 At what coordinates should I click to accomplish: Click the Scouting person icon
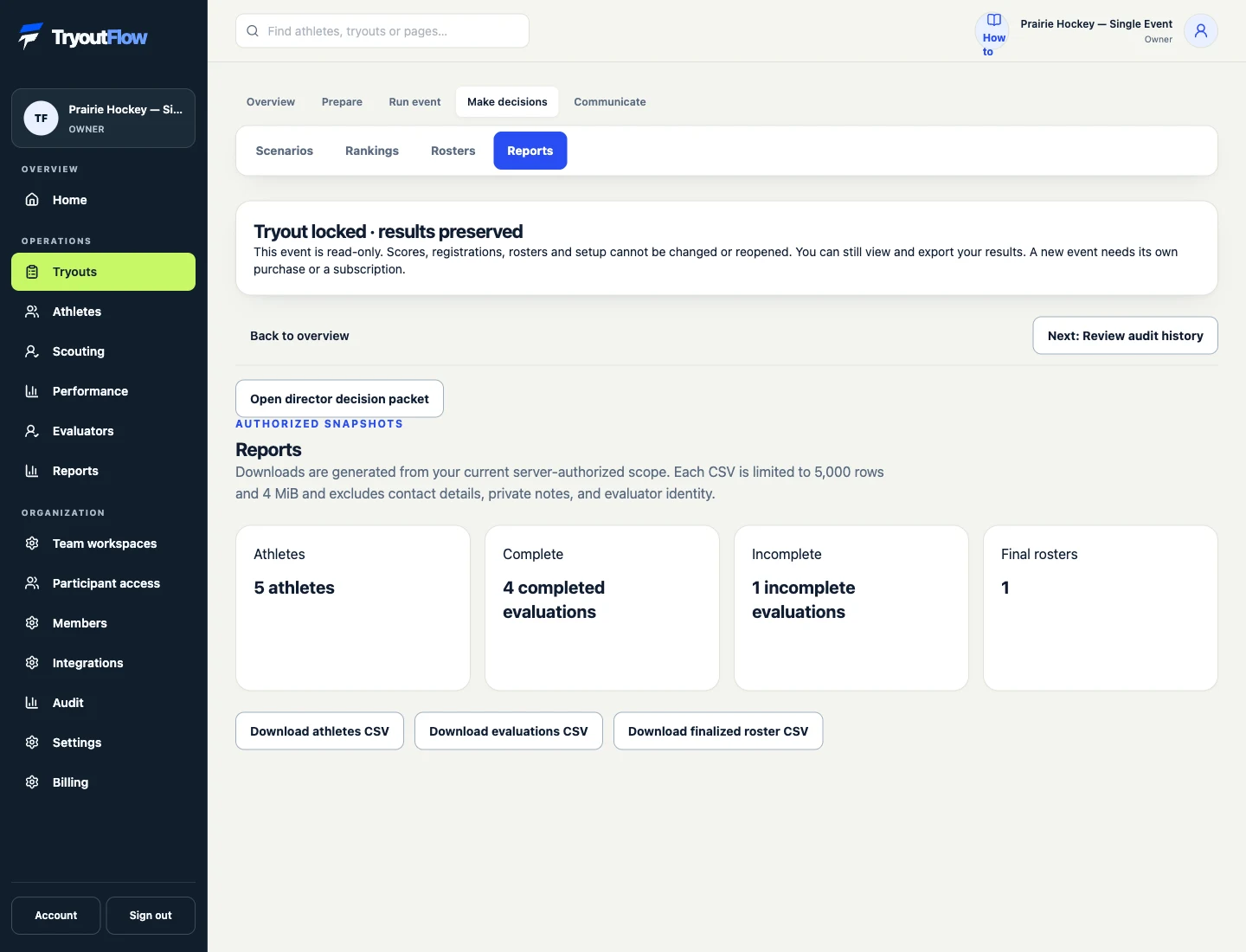(x=32, y=351)
